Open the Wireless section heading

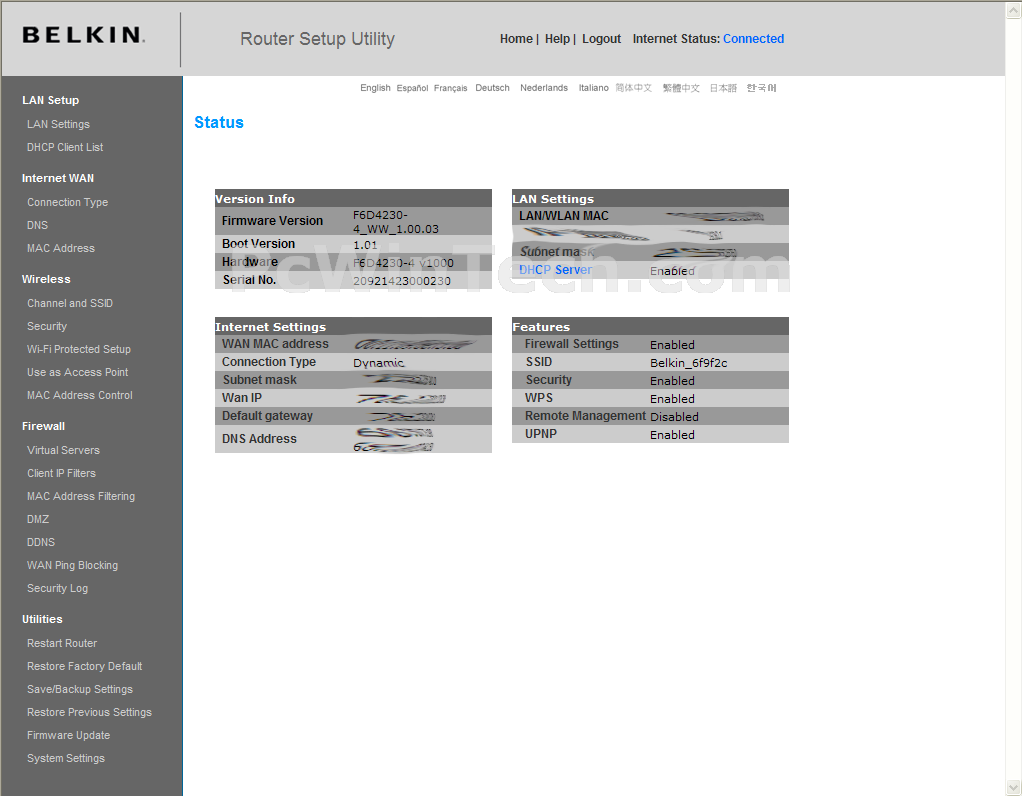coord(46,280)
